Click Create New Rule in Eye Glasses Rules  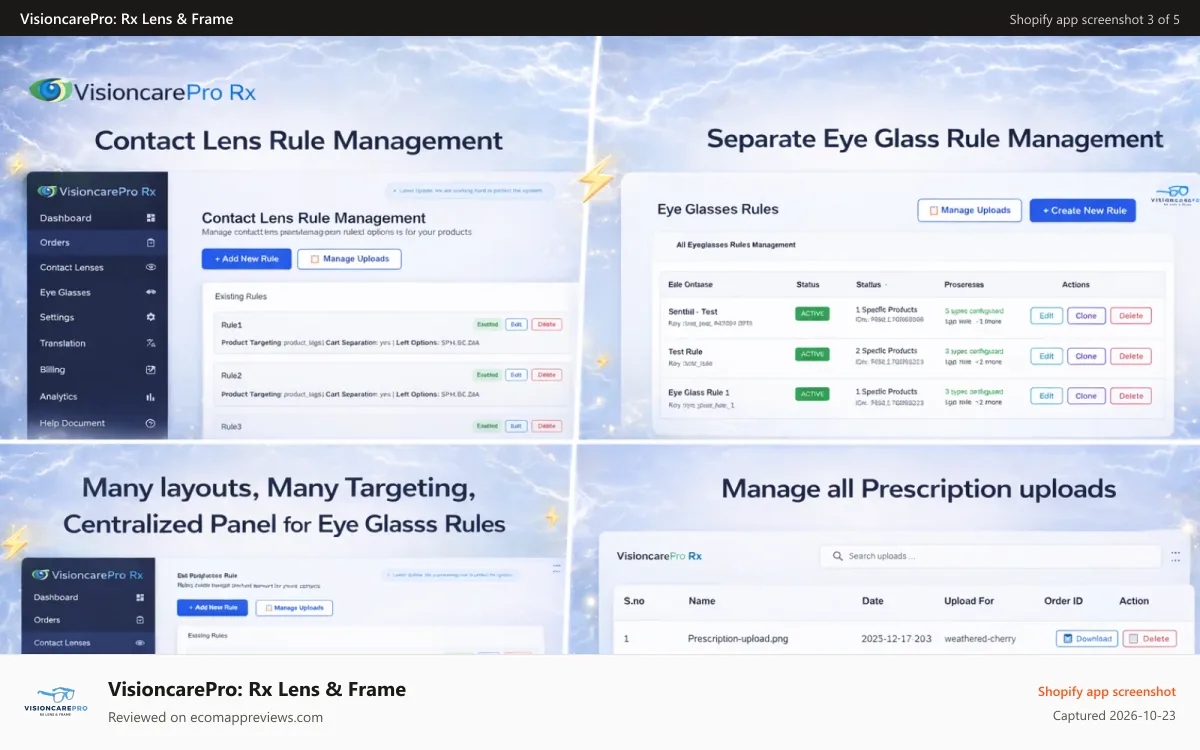(x=1083, y=210)
